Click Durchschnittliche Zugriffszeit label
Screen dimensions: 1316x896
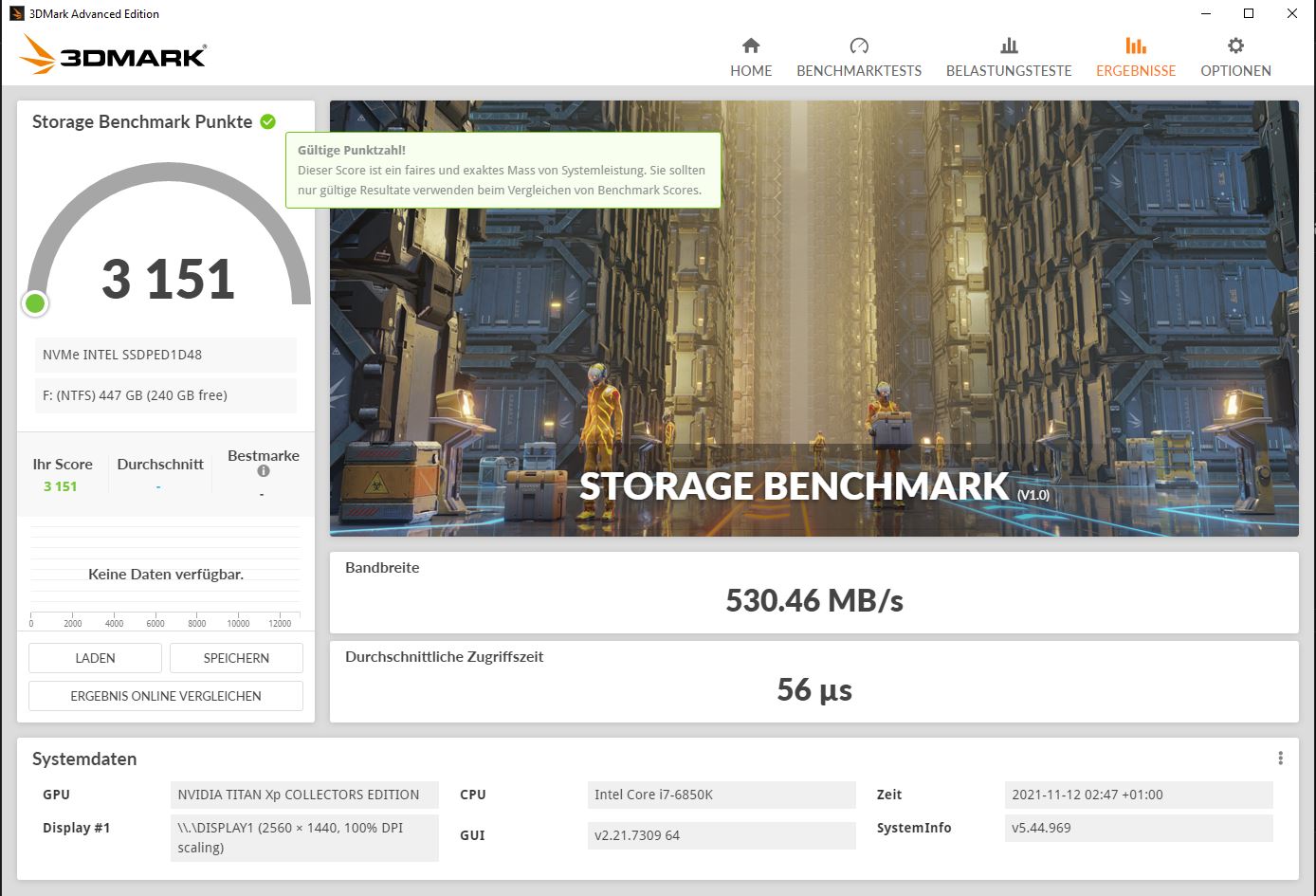[x=445, y=656]
